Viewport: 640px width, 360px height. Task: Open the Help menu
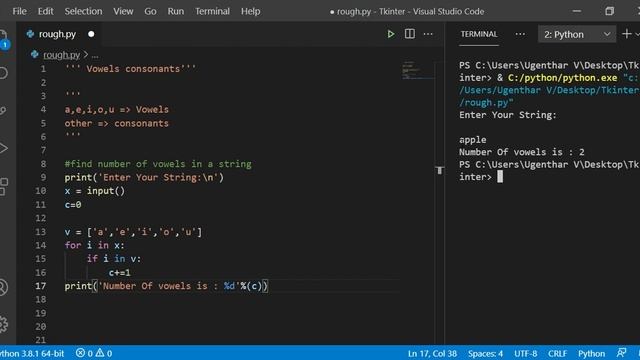[250, 11]
